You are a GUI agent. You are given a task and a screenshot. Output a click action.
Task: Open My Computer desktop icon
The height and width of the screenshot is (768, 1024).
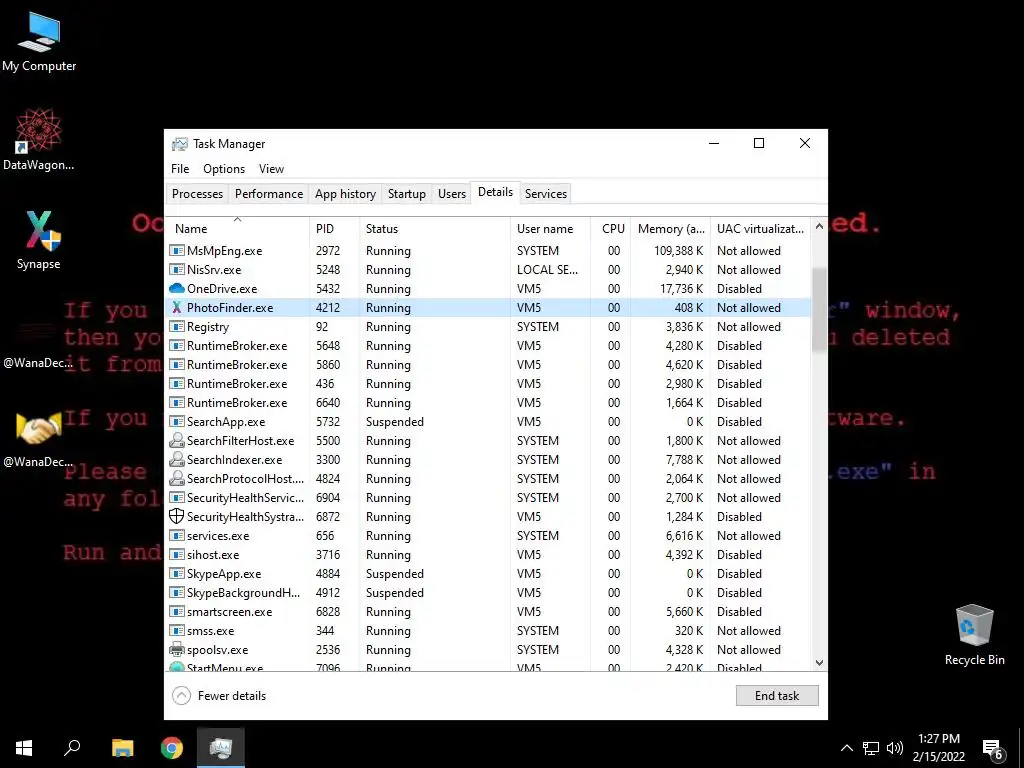(x=39, y=42)
